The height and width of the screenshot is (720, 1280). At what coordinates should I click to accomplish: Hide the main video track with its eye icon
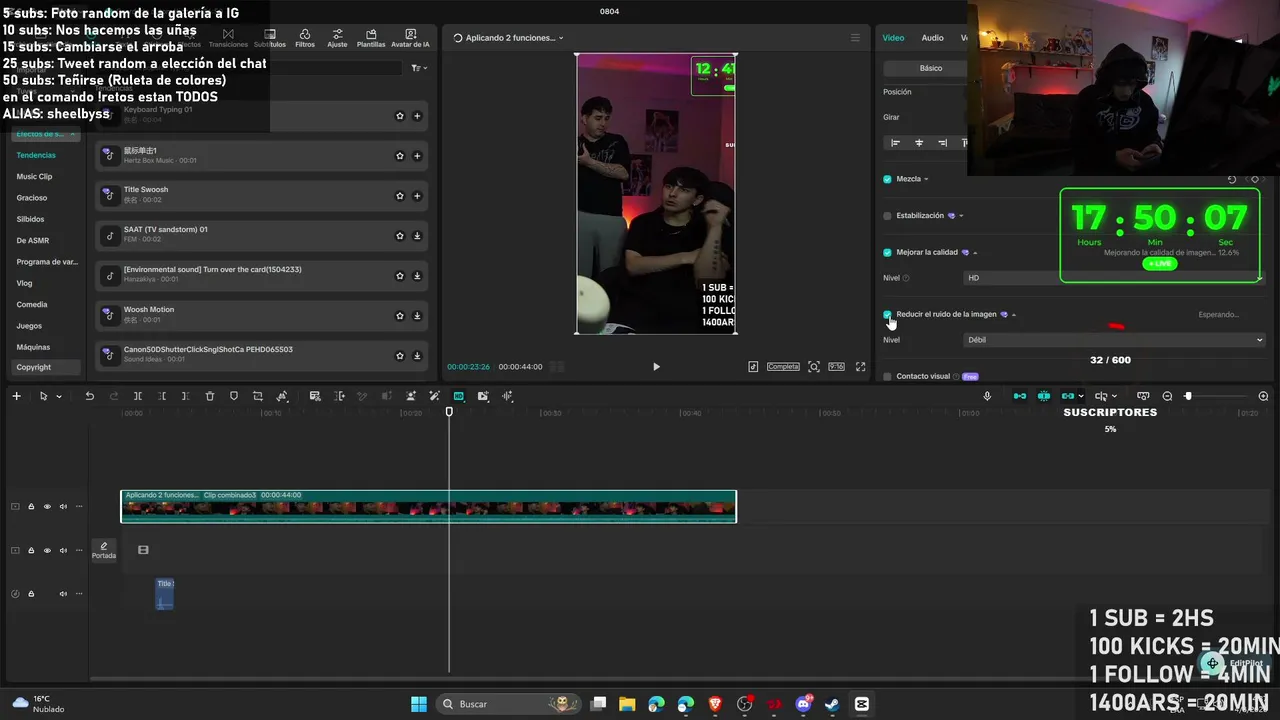point(47,506)
